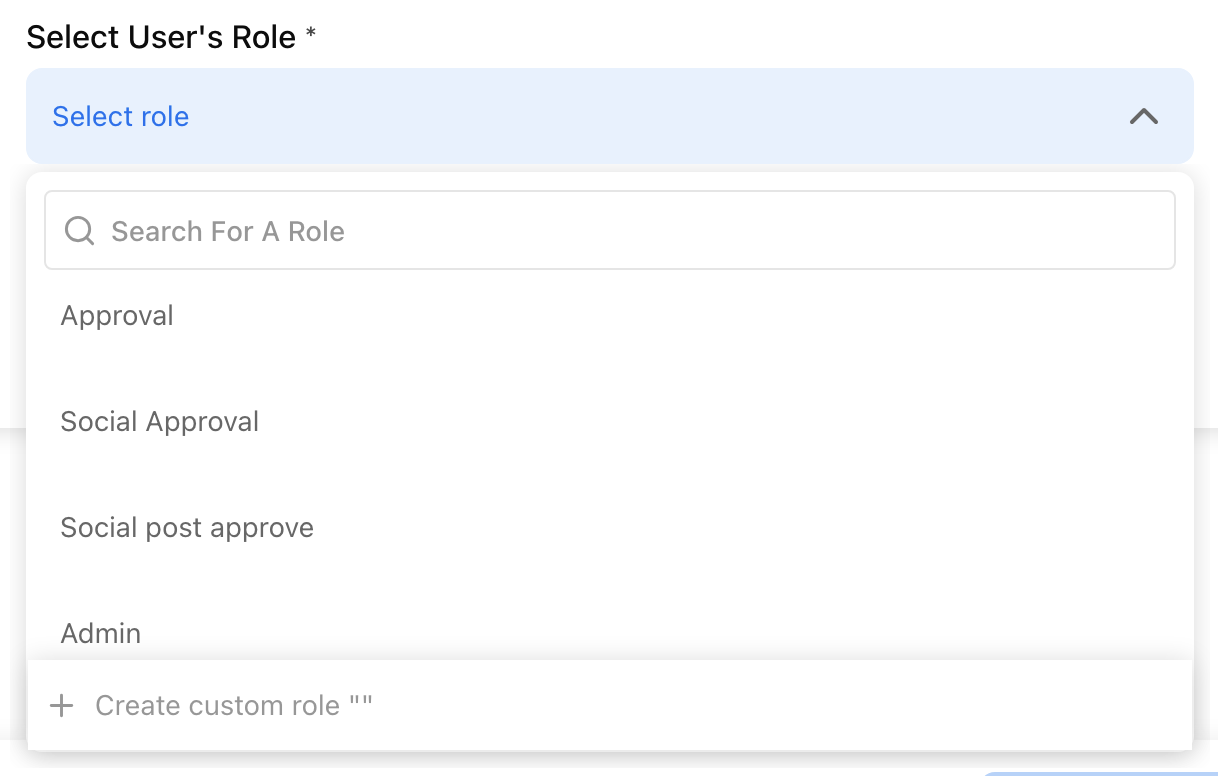Click the word "Approval" in Social Approval

coord(202,422)
